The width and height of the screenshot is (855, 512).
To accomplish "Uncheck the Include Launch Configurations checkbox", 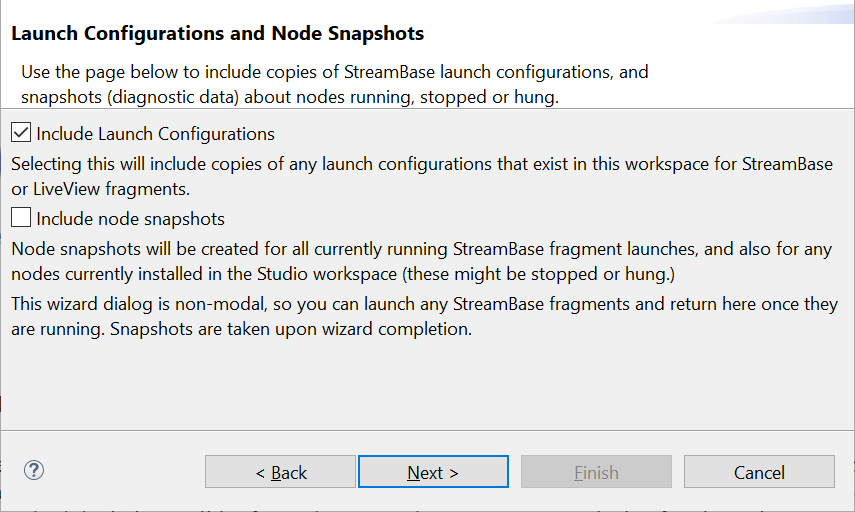I will 20,133.
